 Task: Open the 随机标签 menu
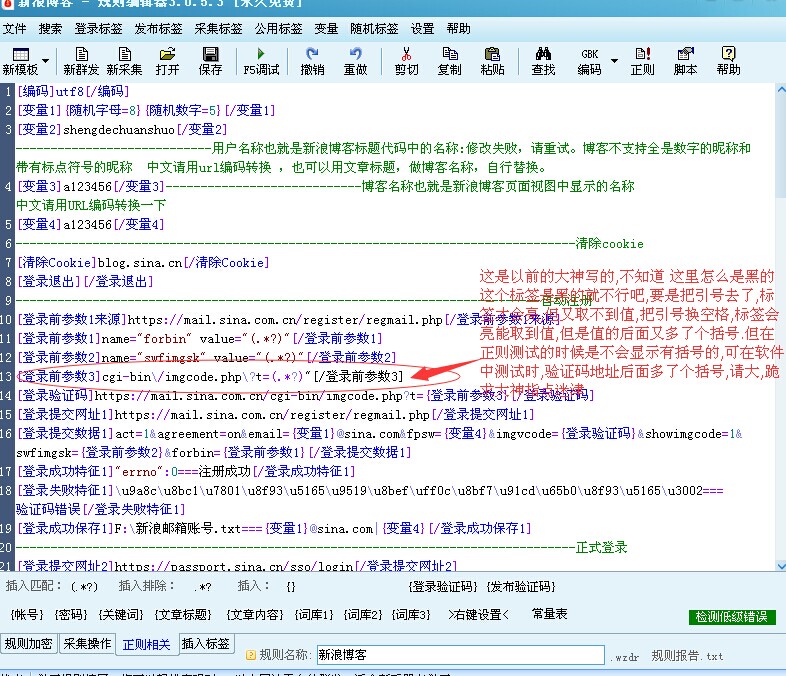coord(375,29)
